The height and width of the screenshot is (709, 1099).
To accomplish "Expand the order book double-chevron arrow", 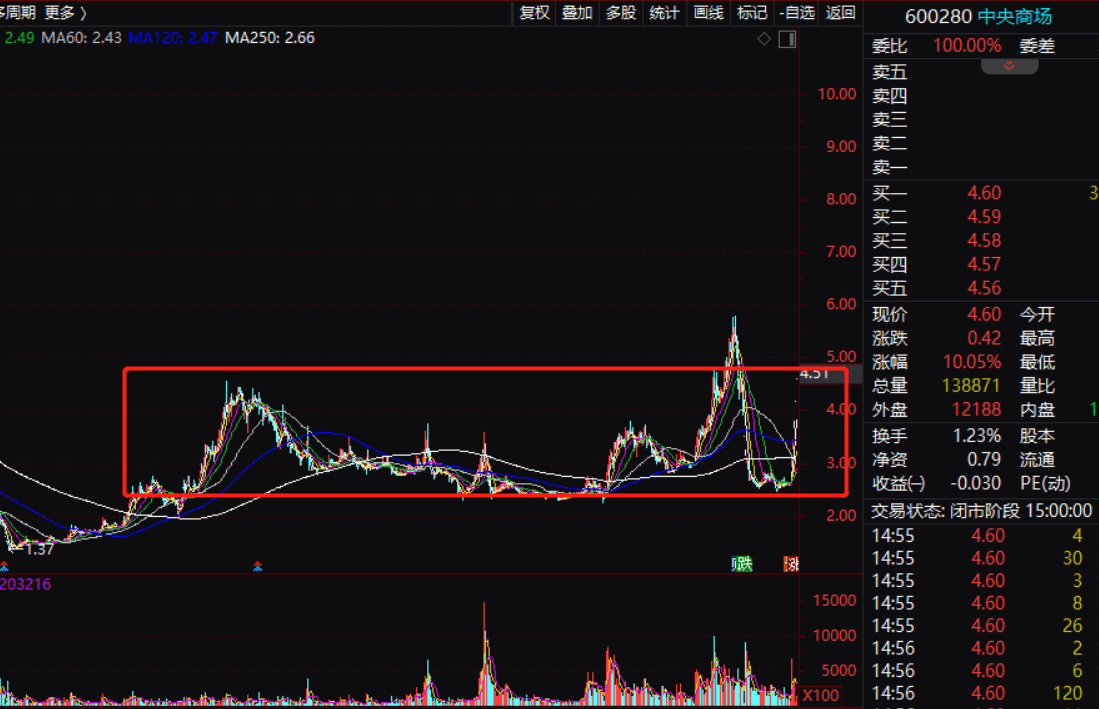I will [x=1009, y=66].
